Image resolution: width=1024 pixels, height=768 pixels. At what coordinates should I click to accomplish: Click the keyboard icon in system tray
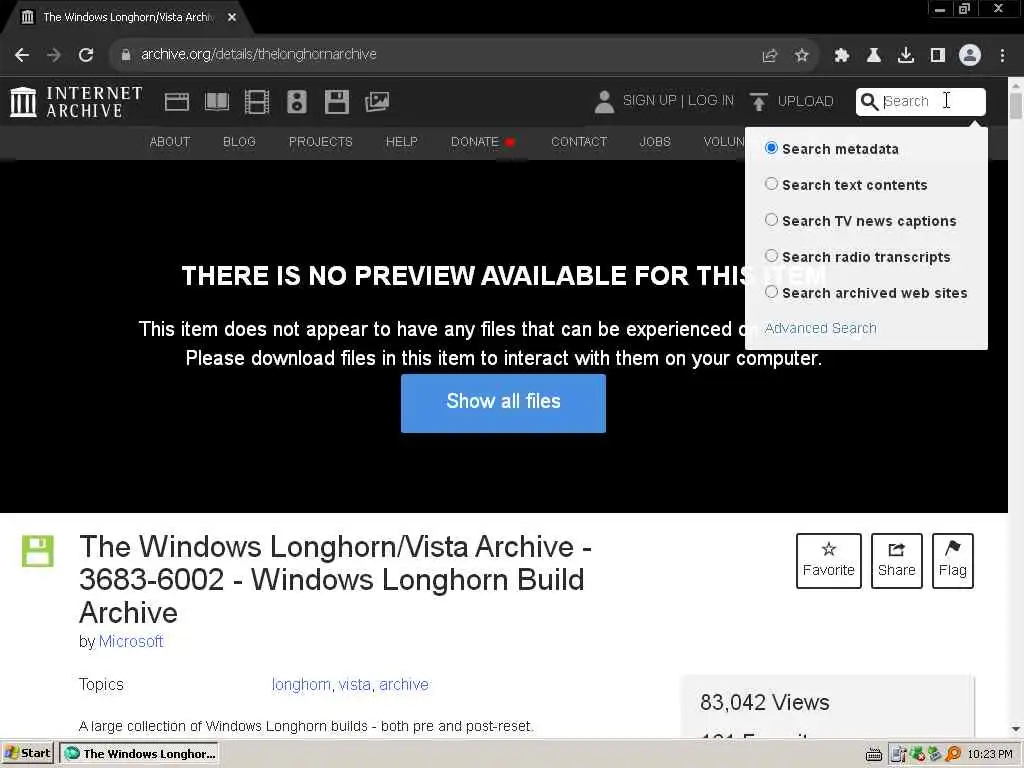[874, 754]
